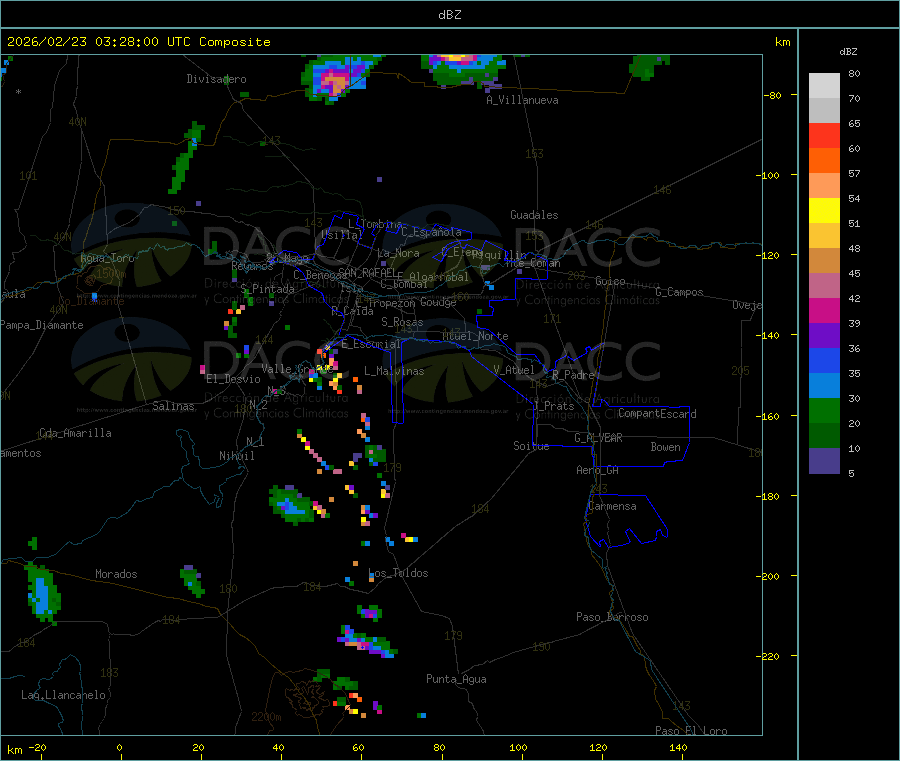Click the S_Rosas place label
This screenshot has height=761, width=900.
click(x=402, y=322)
